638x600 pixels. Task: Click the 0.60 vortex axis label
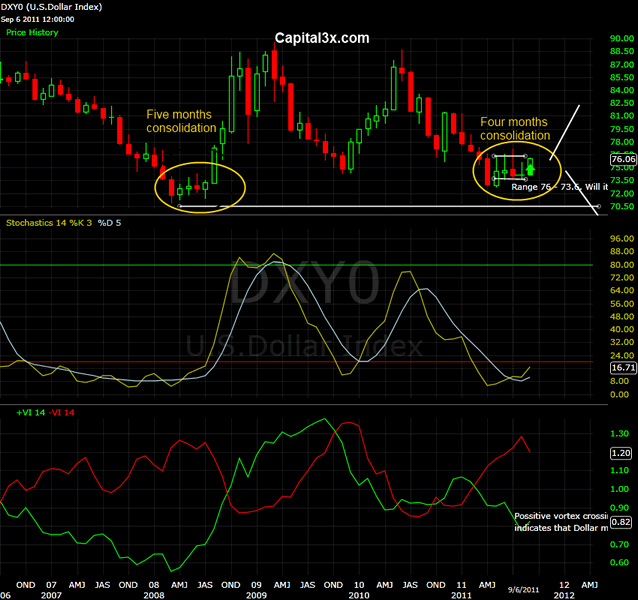(x=619, y=563)
